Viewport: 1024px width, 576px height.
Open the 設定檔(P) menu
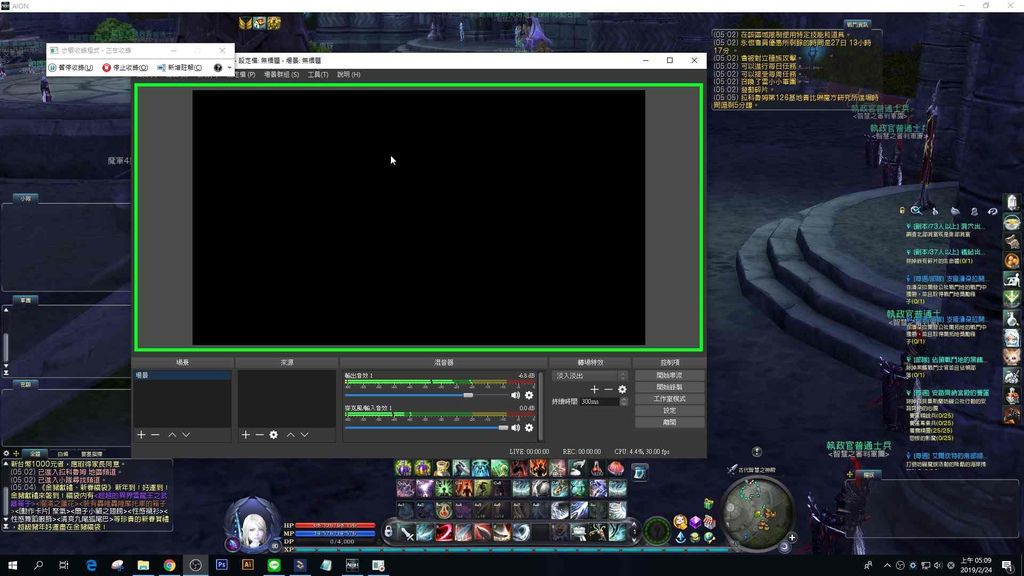coord(246,74)
